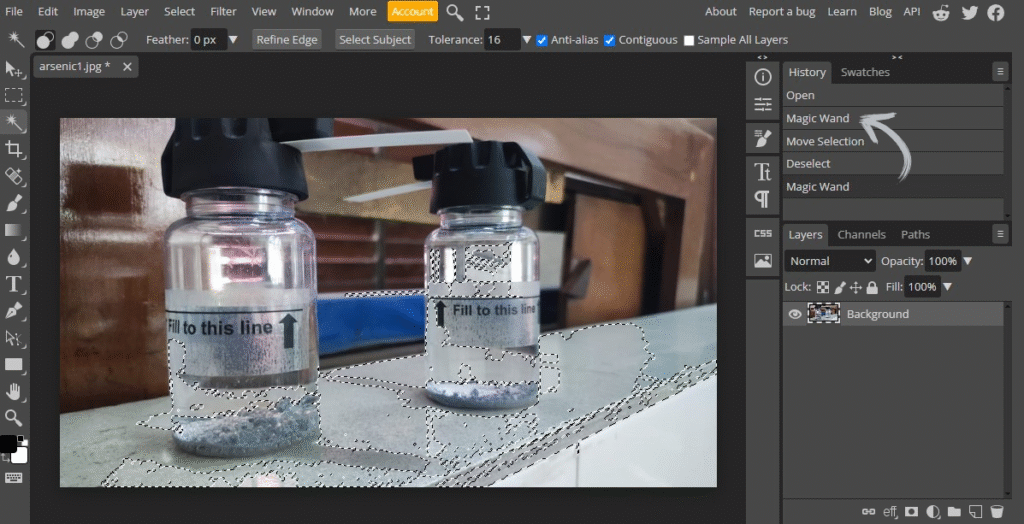Open the Filter menu
This screenshot has width=1024, height=524.
tap(223, 12)
